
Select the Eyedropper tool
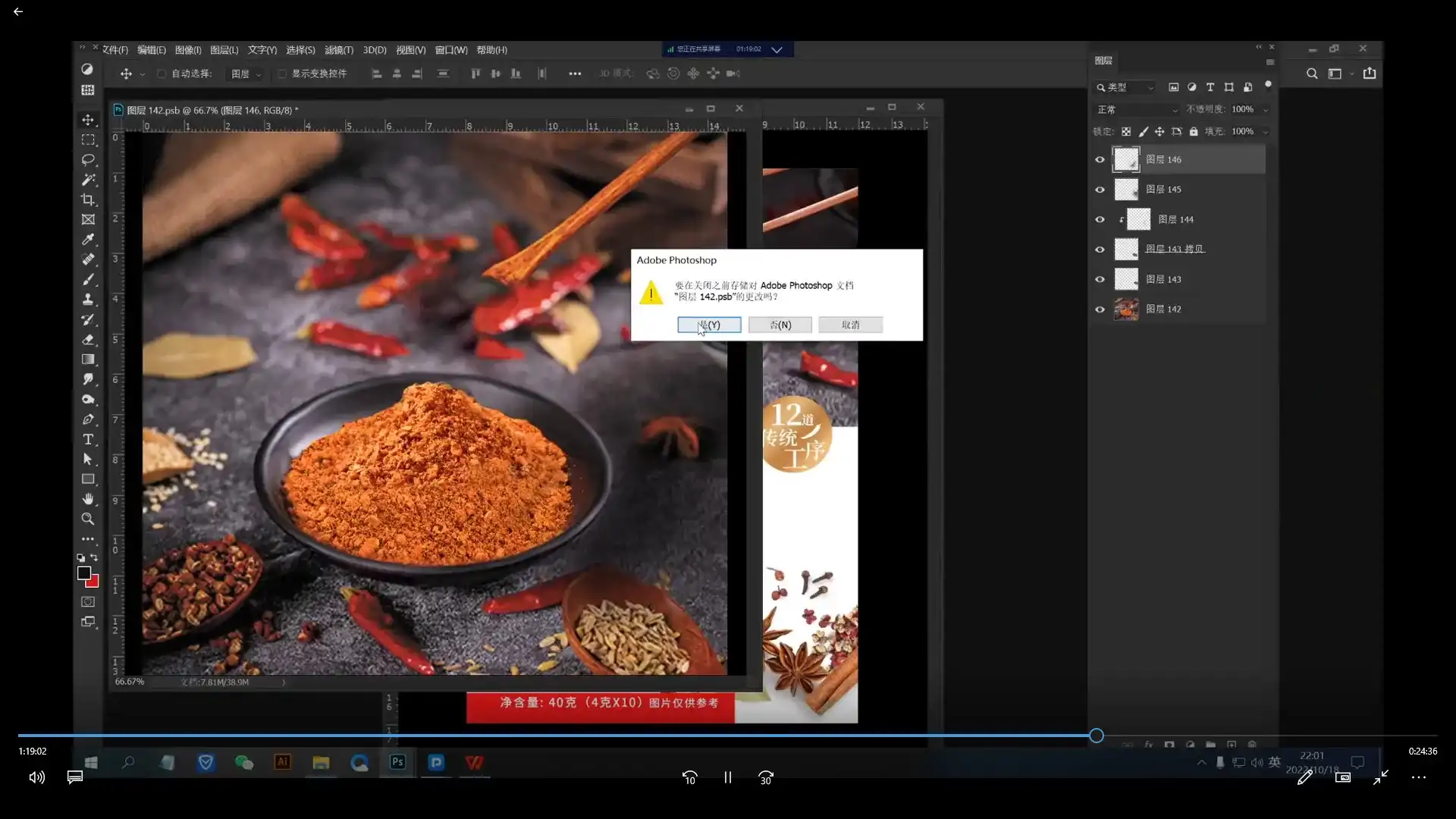click(88, 240)
